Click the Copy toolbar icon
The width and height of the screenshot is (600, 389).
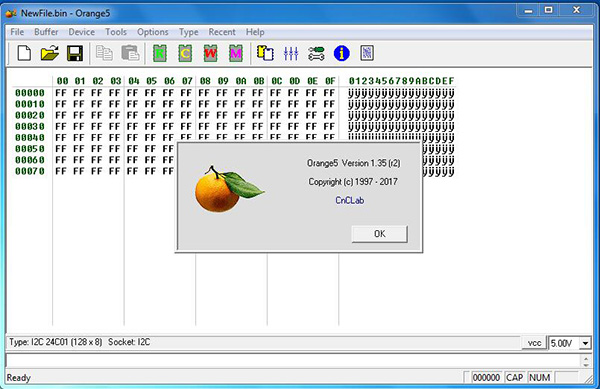(x=104, y=53)
